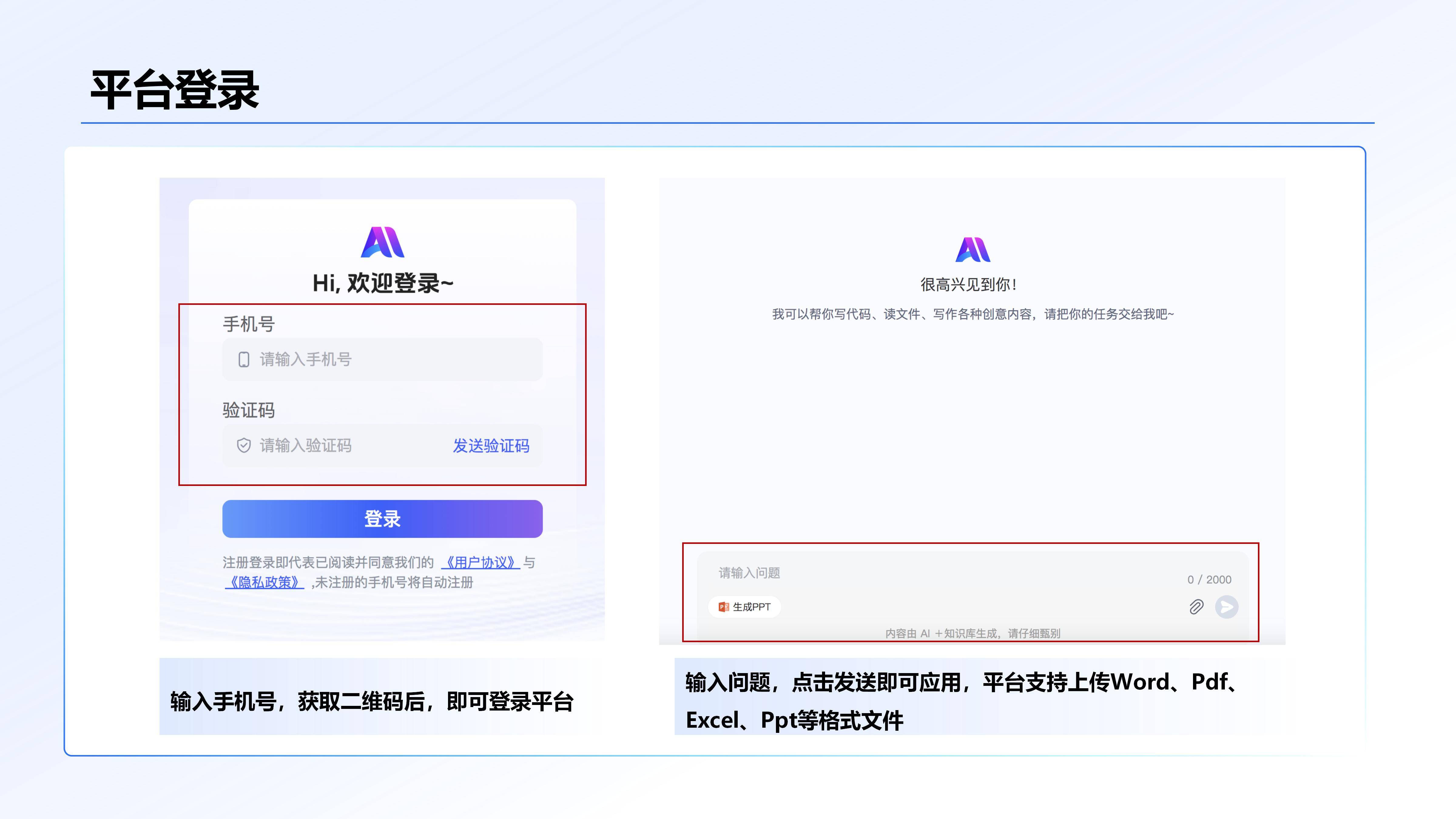Screen dimensions: 1456x819
Task: Click the phone icon inside the 手机号 field
Action: pyautogui.click(x=243, y=359)
